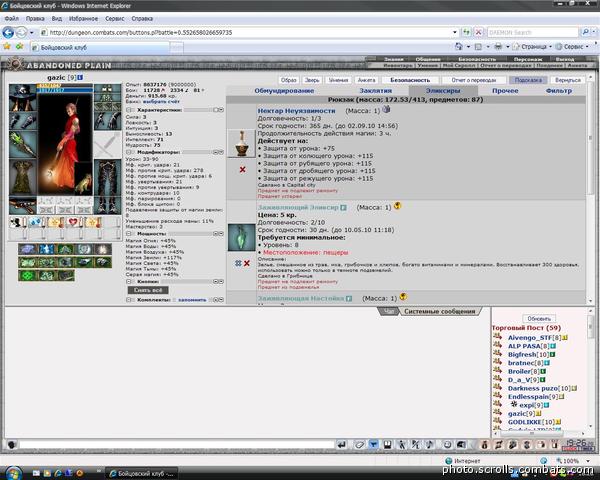Click the IE favorites star icon

point(7,47)
